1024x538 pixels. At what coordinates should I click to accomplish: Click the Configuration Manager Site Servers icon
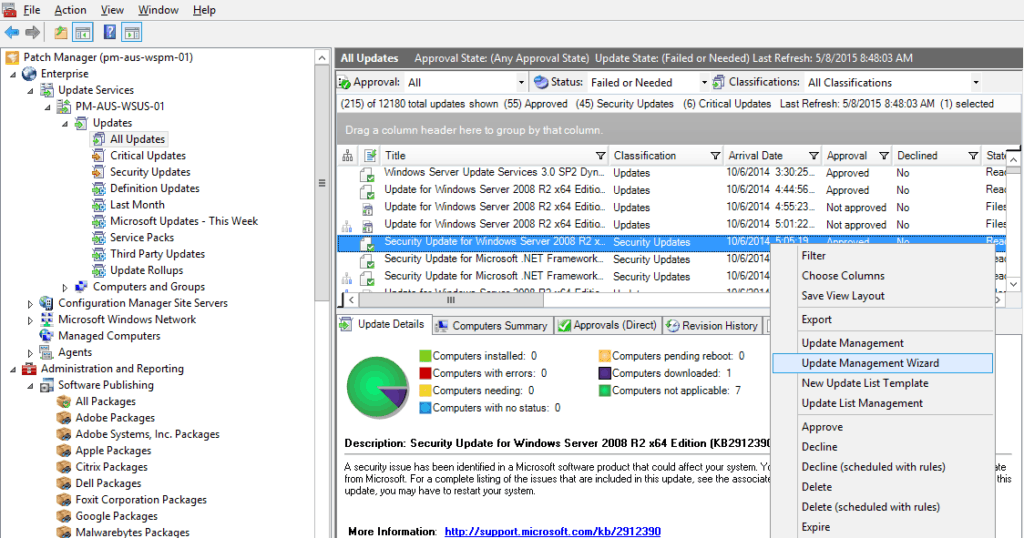tap(46, 303)
